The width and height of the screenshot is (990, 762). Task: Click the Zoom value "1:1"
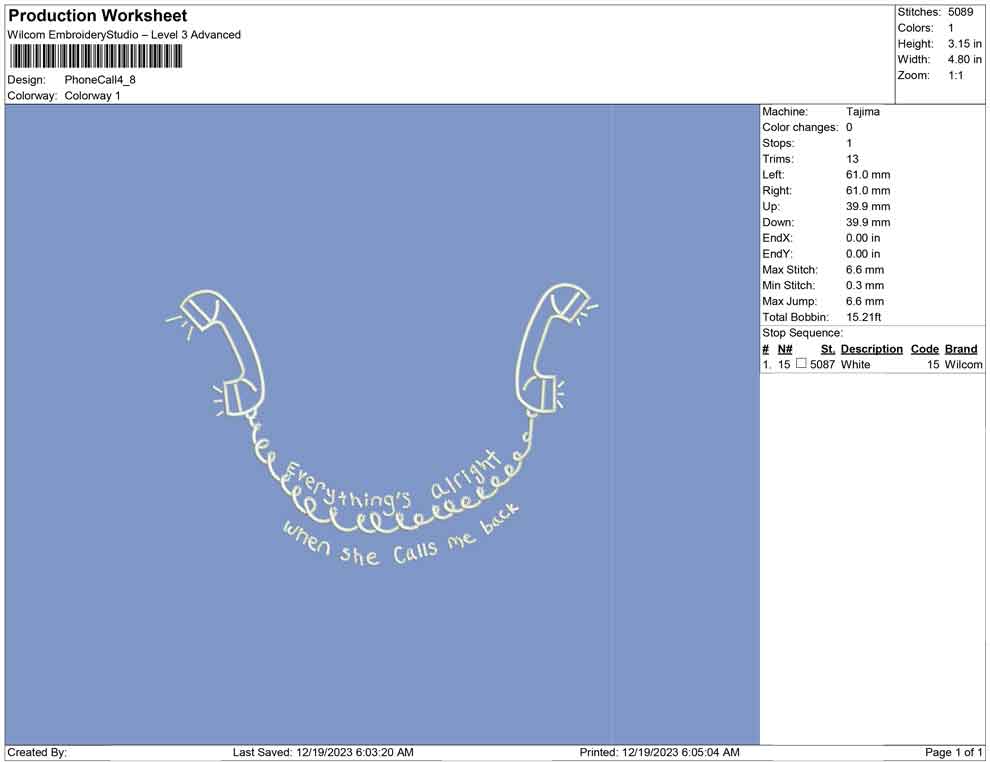coord(955,75)
